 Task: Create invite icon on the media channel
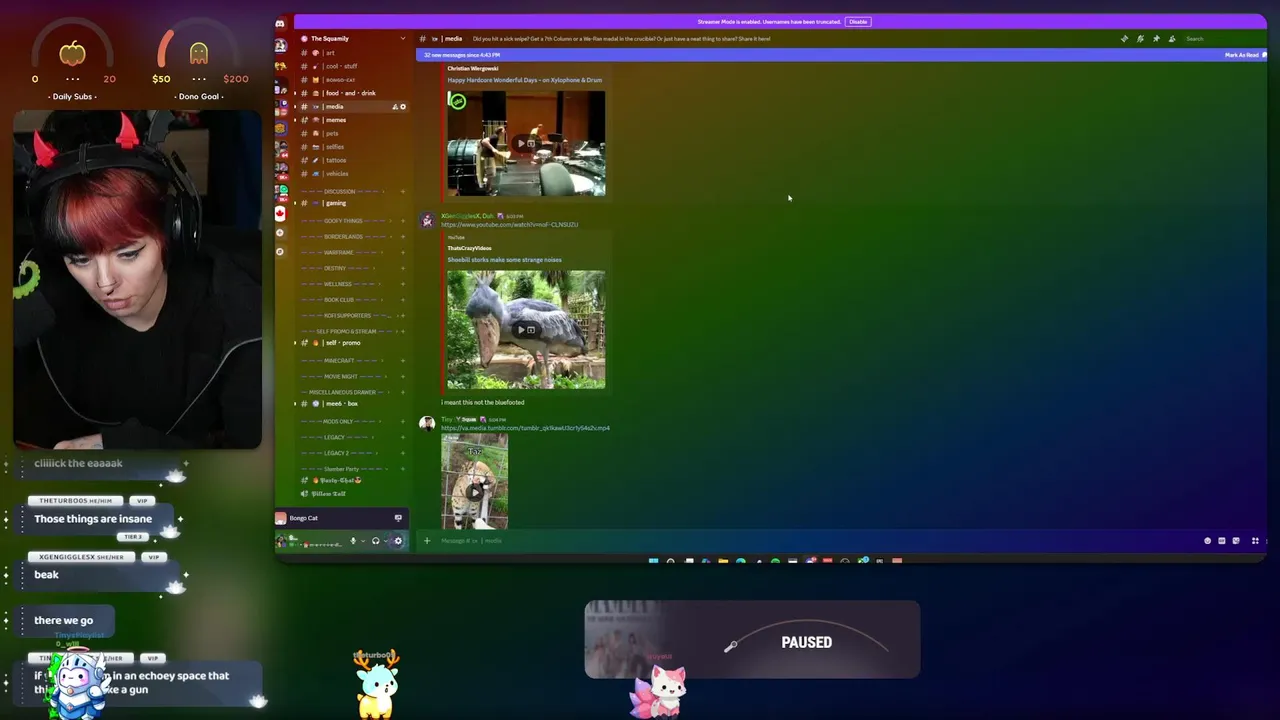(395, 107)
